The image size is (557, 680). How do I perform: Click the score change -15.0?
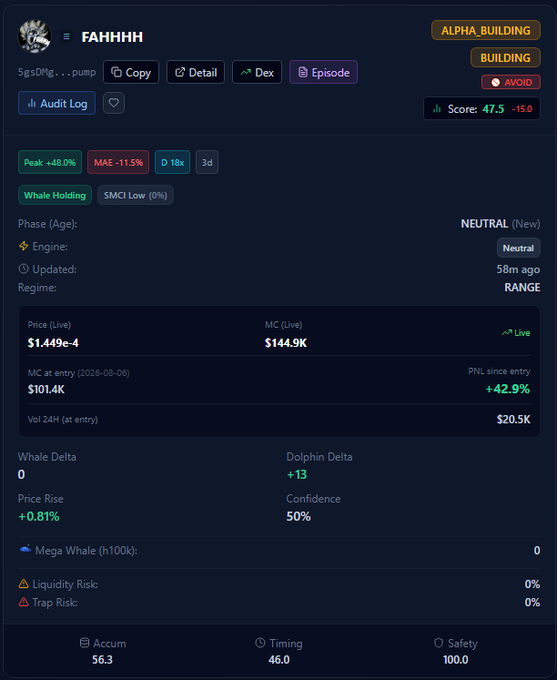point(522,109)
